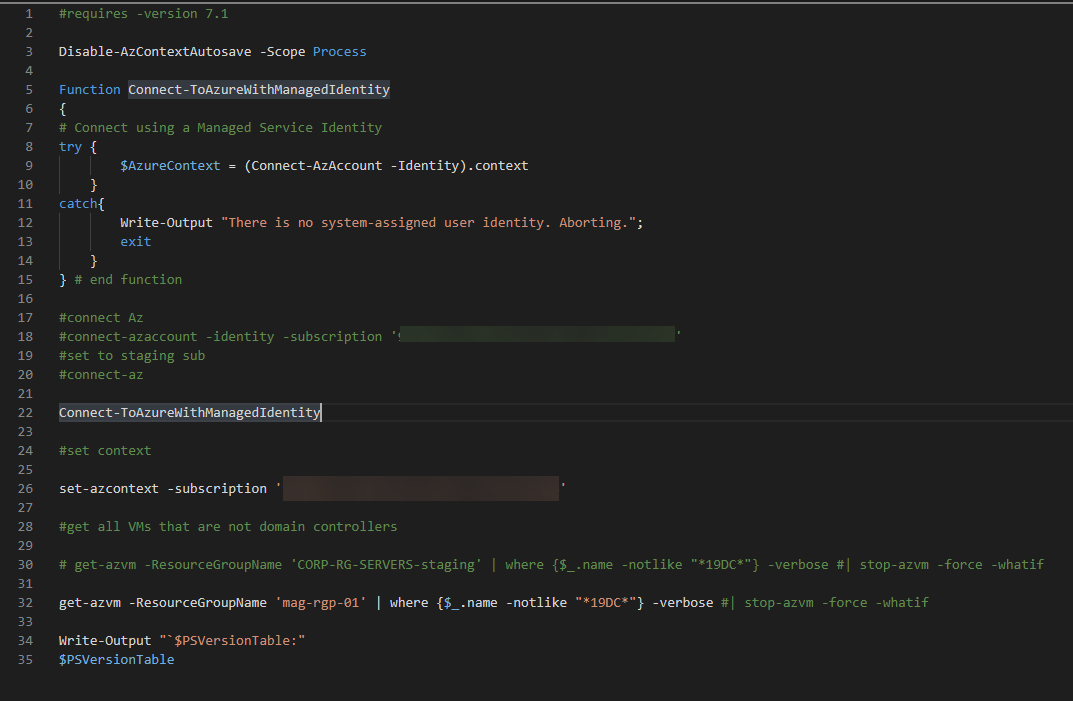The height and width of the screenshot is (701, 1073).
Task: Click 'stop-azvm -force -whatif' comment on line 32
Action: (x=836, y=603)
